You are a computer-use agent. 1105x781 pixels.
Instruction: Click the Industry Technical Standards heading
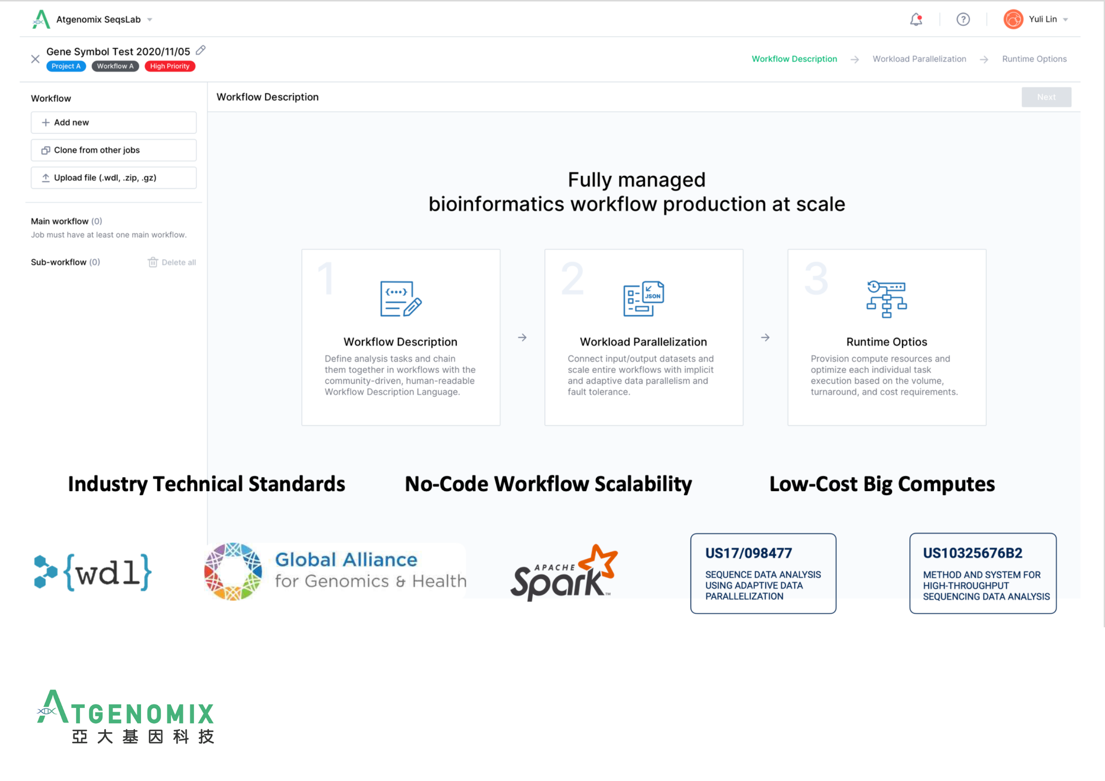point(206,484)
